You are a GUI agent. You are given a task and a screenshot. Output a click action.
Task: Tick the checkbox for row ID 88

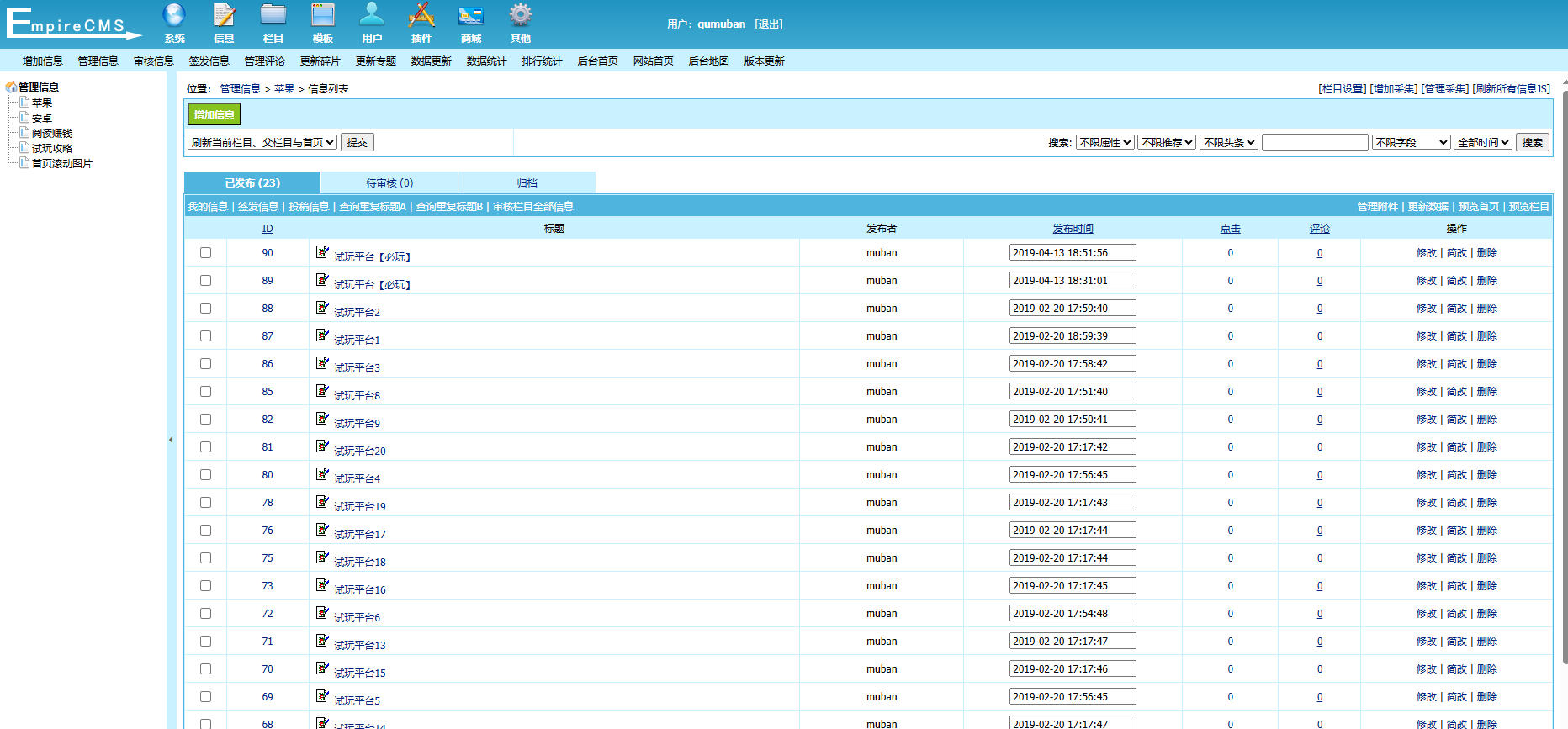click(x=205, y=308)
